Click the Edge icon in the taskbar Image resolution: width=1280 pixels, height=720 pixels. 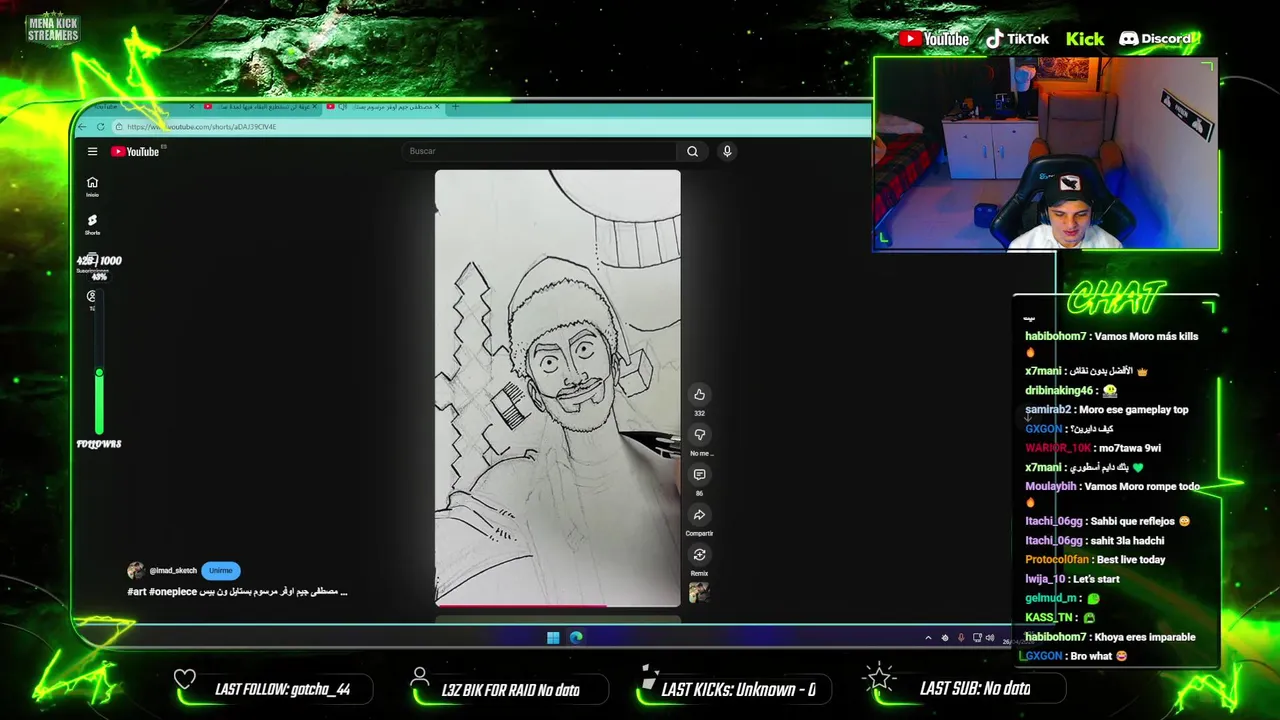(576, 638)
